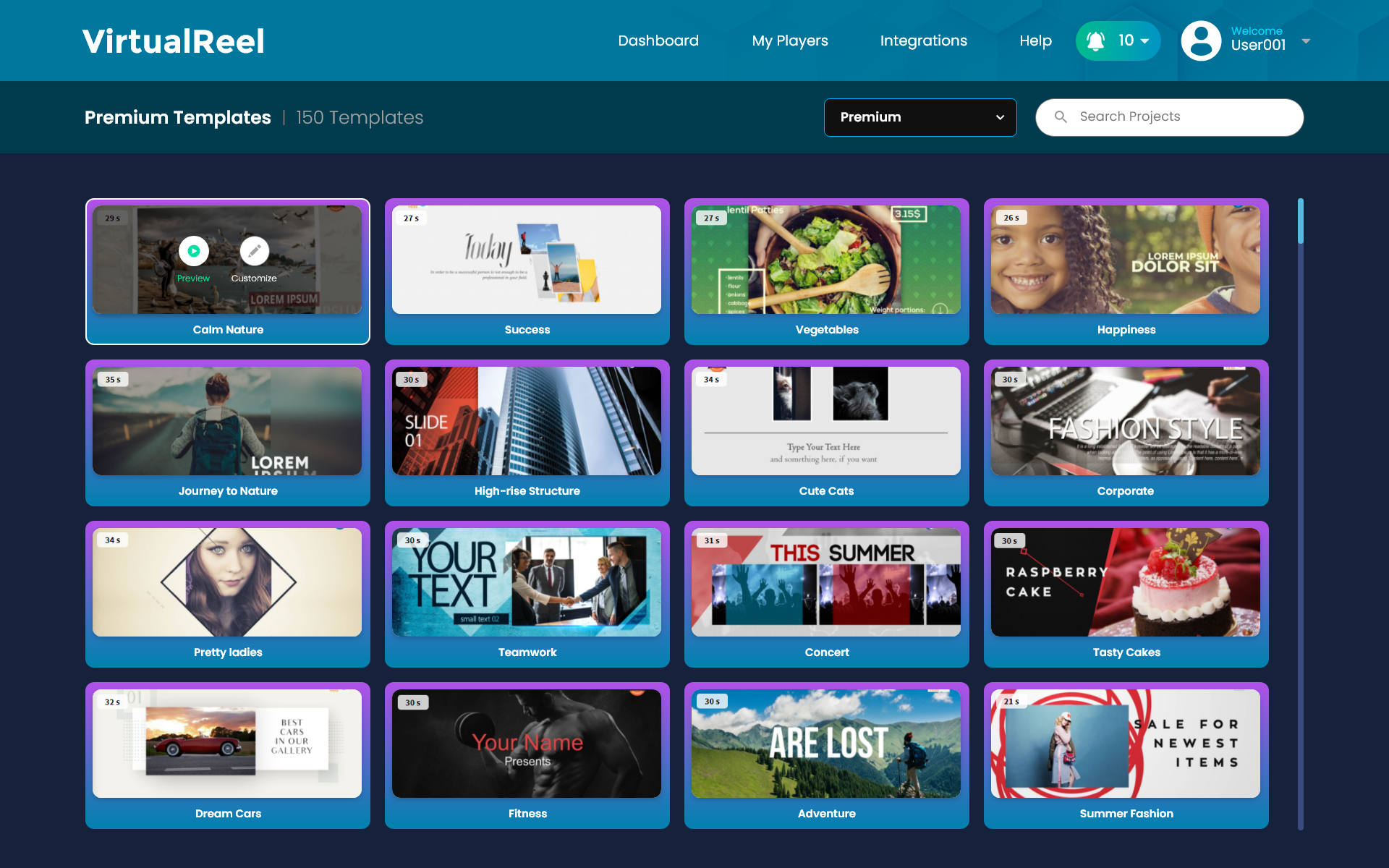Expand the User001 account menu arrow
1389x868 pixels.
tap(1306, 41)
